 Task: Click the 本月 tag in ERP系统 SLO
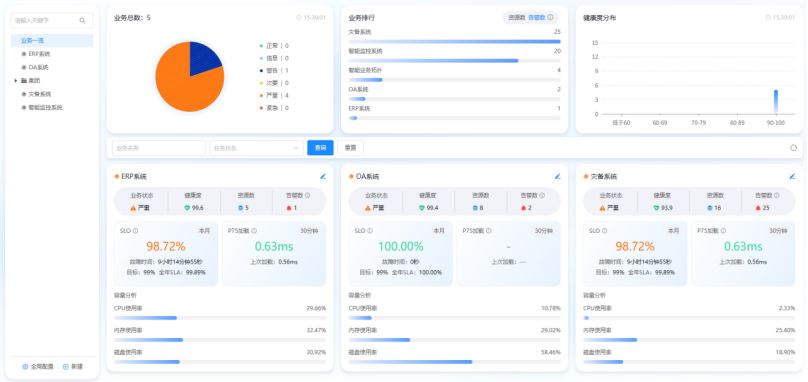[205, 231]
